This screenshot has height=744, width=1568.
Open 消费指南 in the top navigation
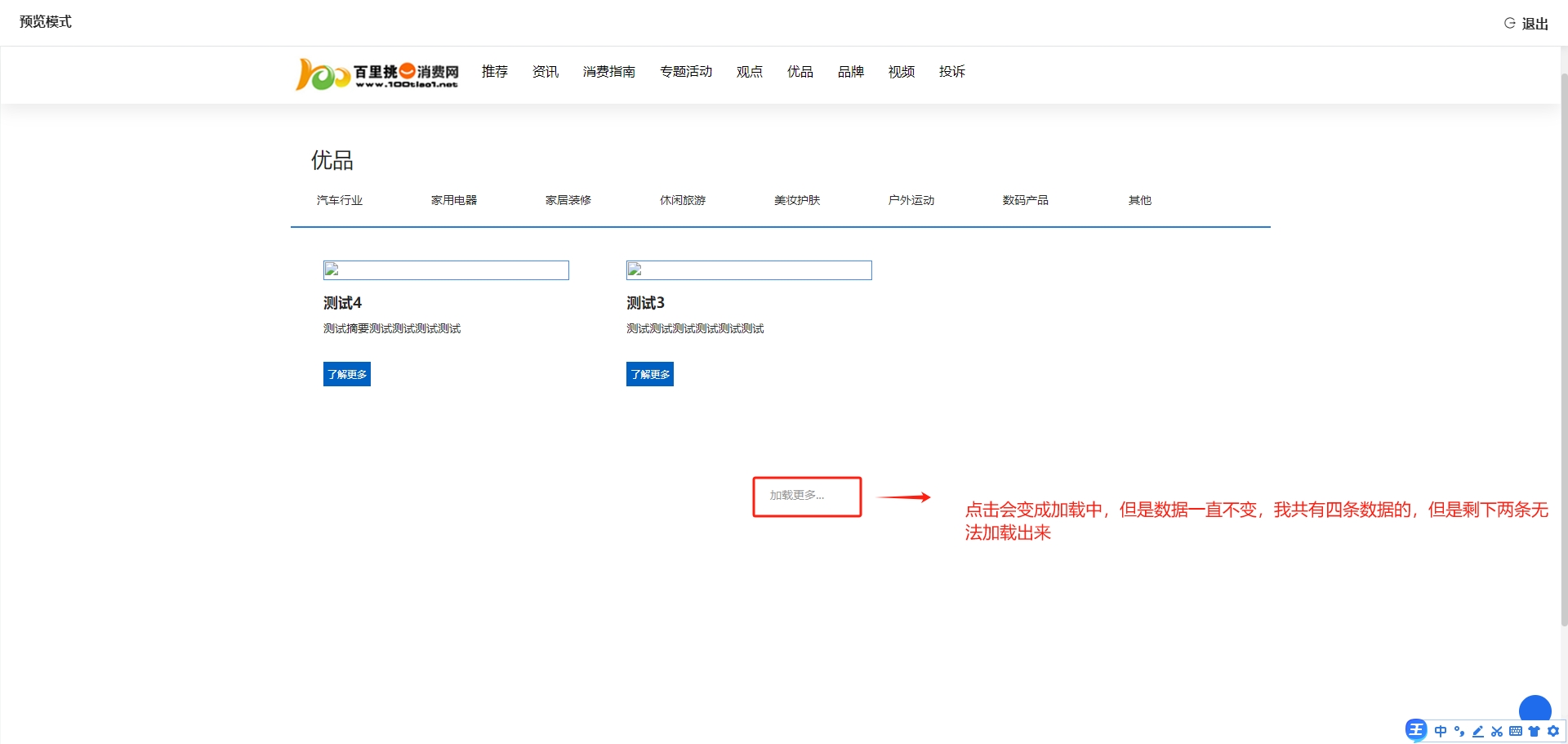[609, 72]
